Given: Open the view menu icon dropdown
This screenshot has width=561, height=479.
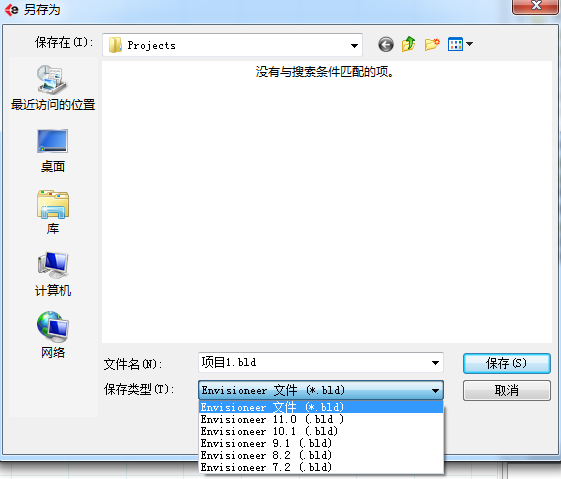Looking at the screenshot, I should pyautogui.click(x=460, y=44).
